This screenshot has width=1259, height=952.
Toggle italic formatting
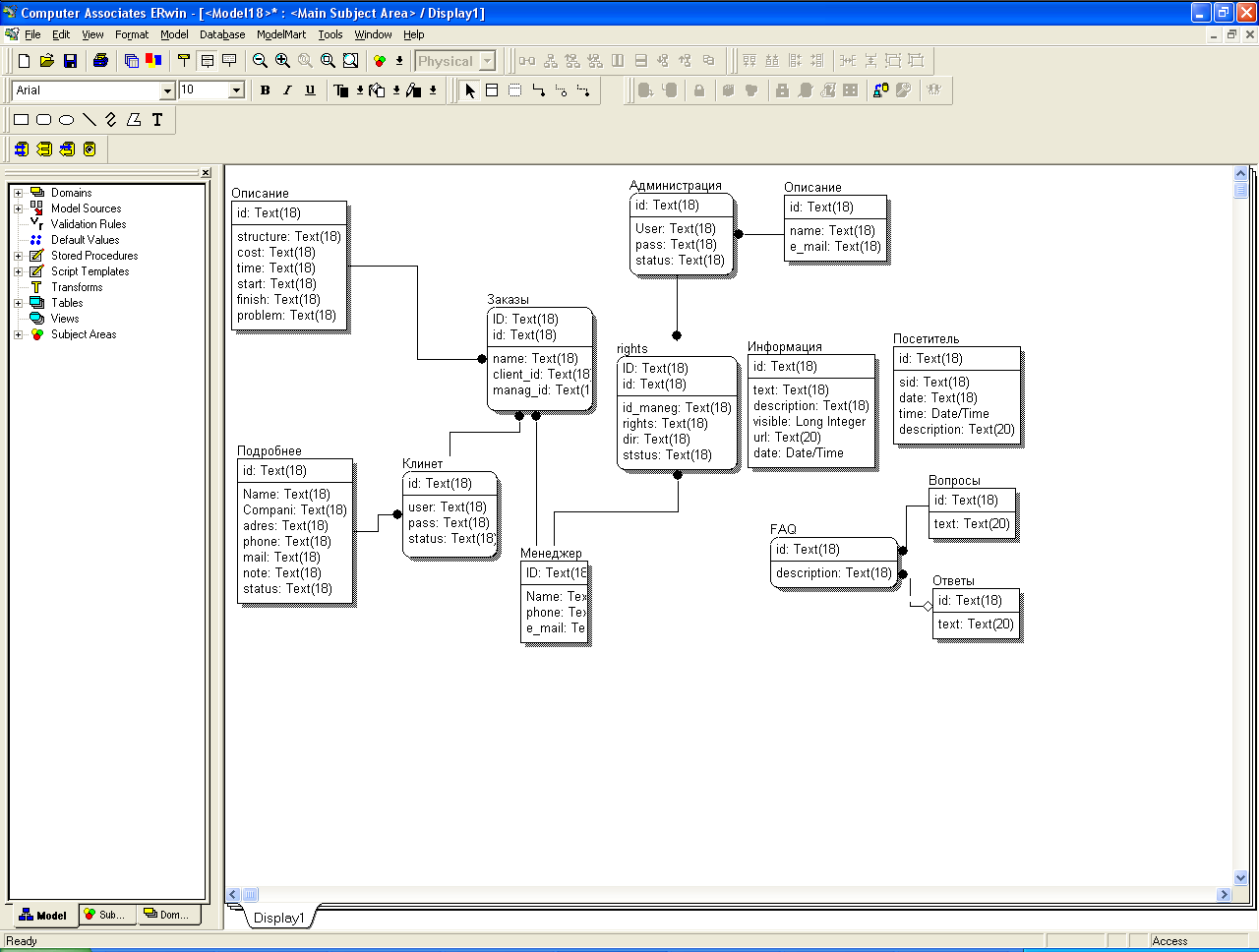click(x=287, y=90)
